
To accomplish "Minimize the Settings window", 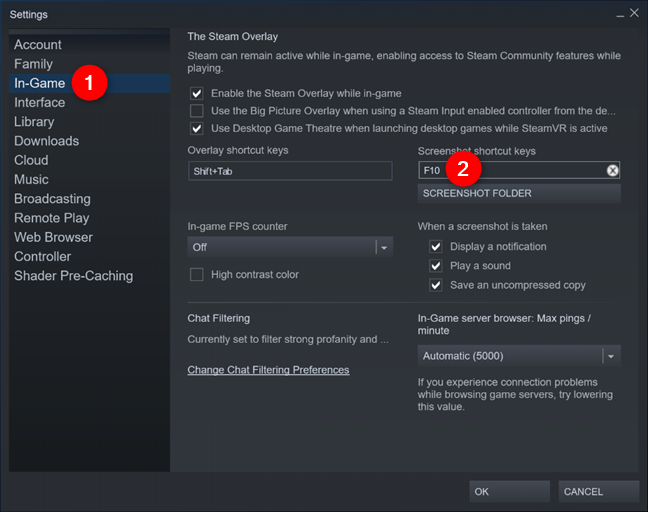I will click(620, 14).
